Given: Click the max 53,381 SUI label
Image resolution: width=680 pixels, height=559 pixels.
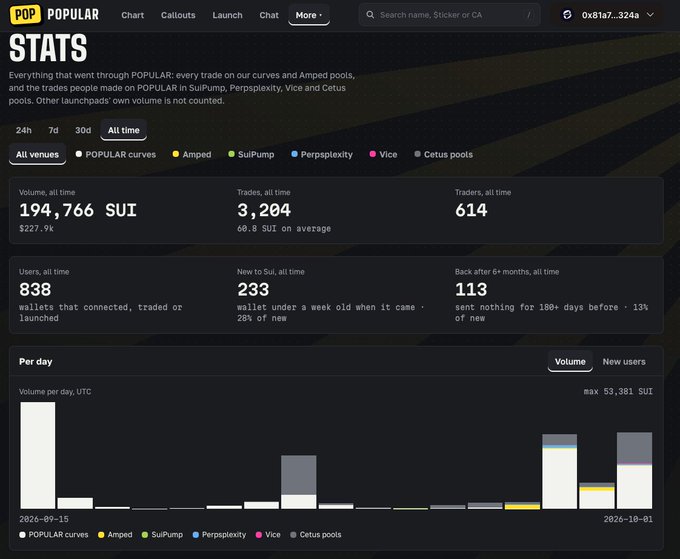Looking at the screenshot, I should pos(618,391).
